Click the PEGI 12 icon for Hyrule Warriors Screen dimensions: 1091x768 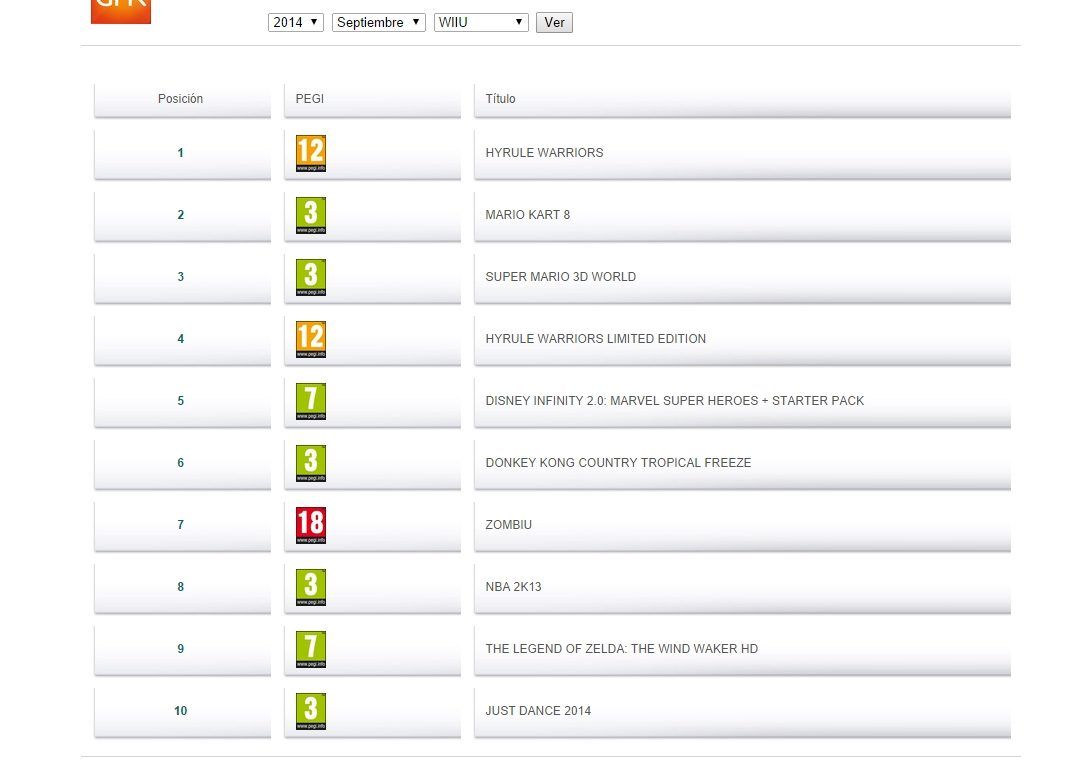tap(310, 153)
